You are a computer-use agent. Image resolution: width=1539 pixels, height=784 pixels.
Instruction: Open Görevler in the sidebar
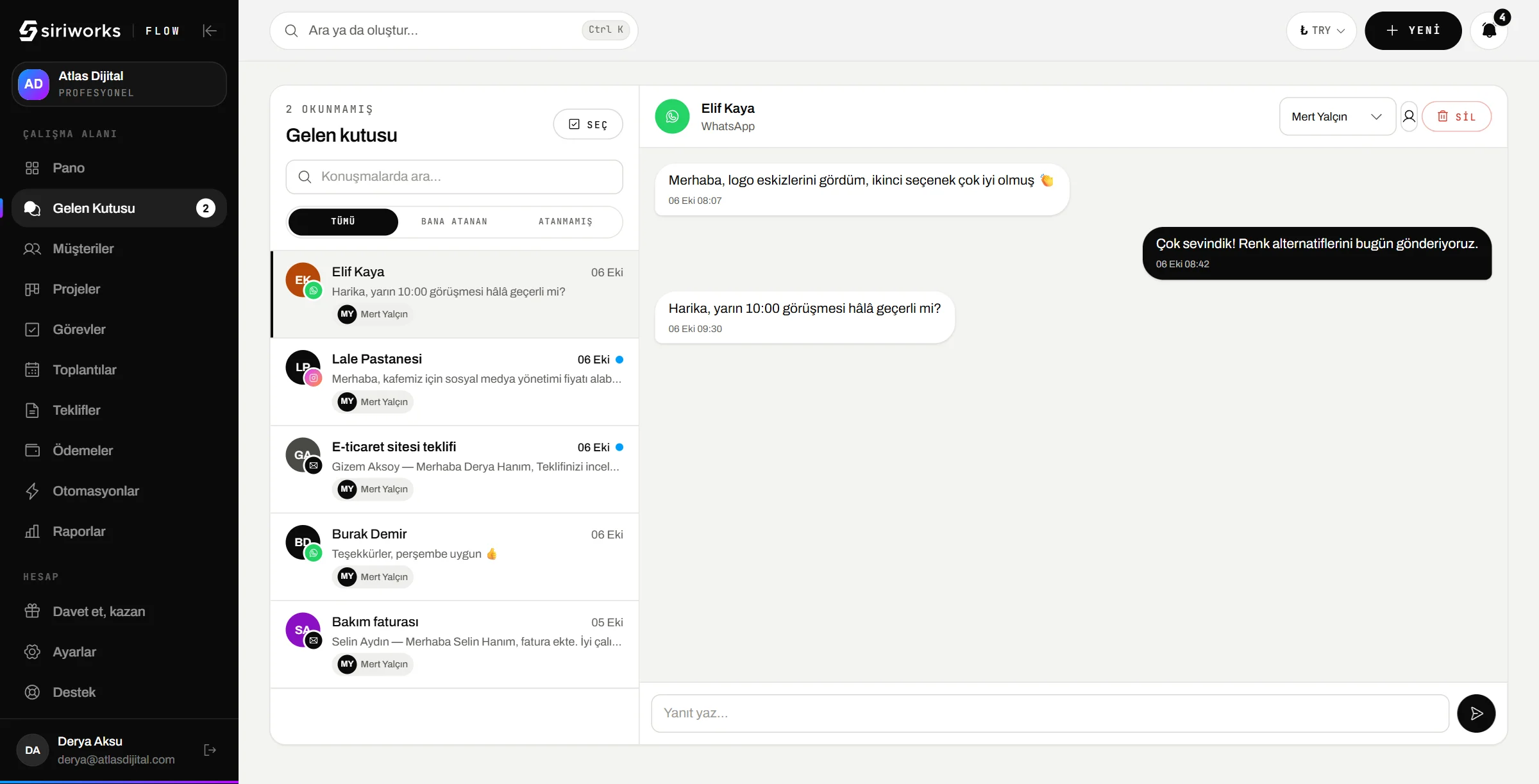pyautogui.click(x=119, y=329)
